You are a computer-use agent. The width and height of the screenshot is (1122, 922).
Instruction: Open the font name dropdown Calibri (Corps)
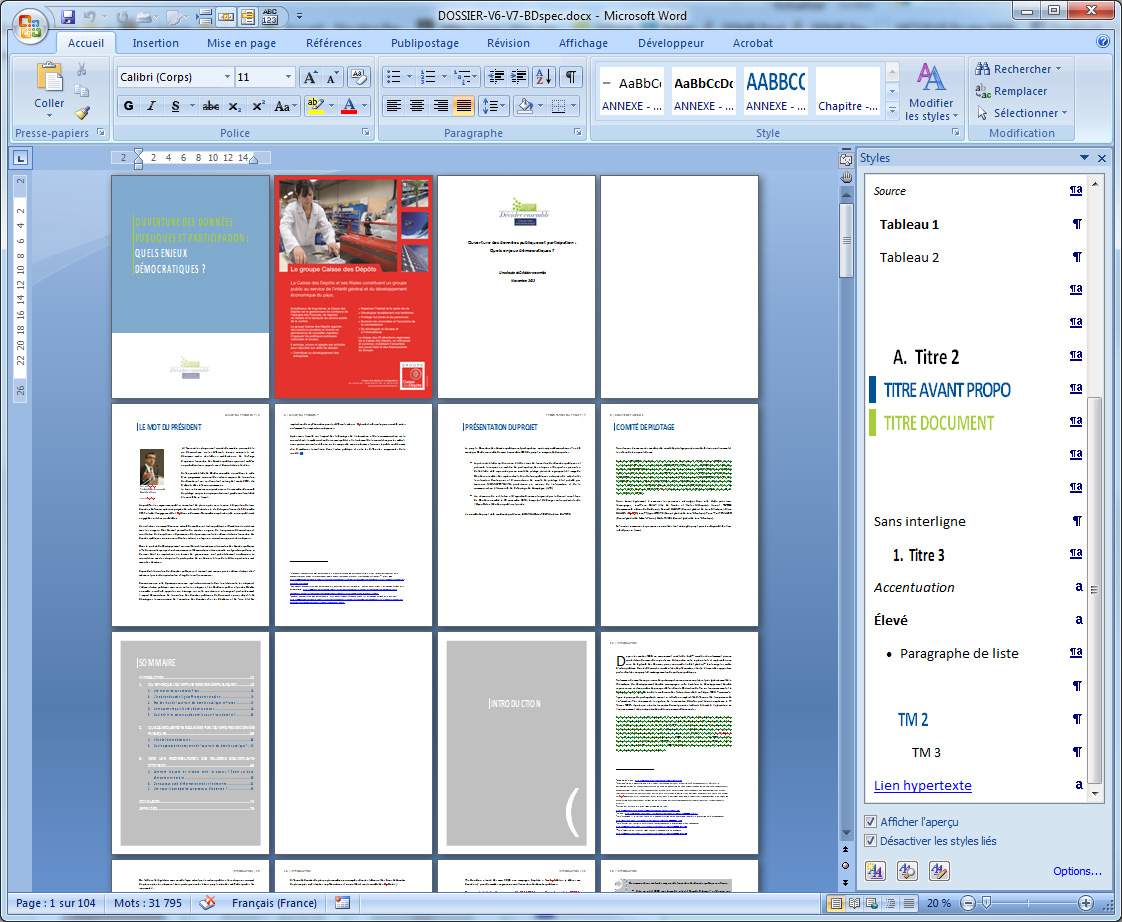coord(225,77)
